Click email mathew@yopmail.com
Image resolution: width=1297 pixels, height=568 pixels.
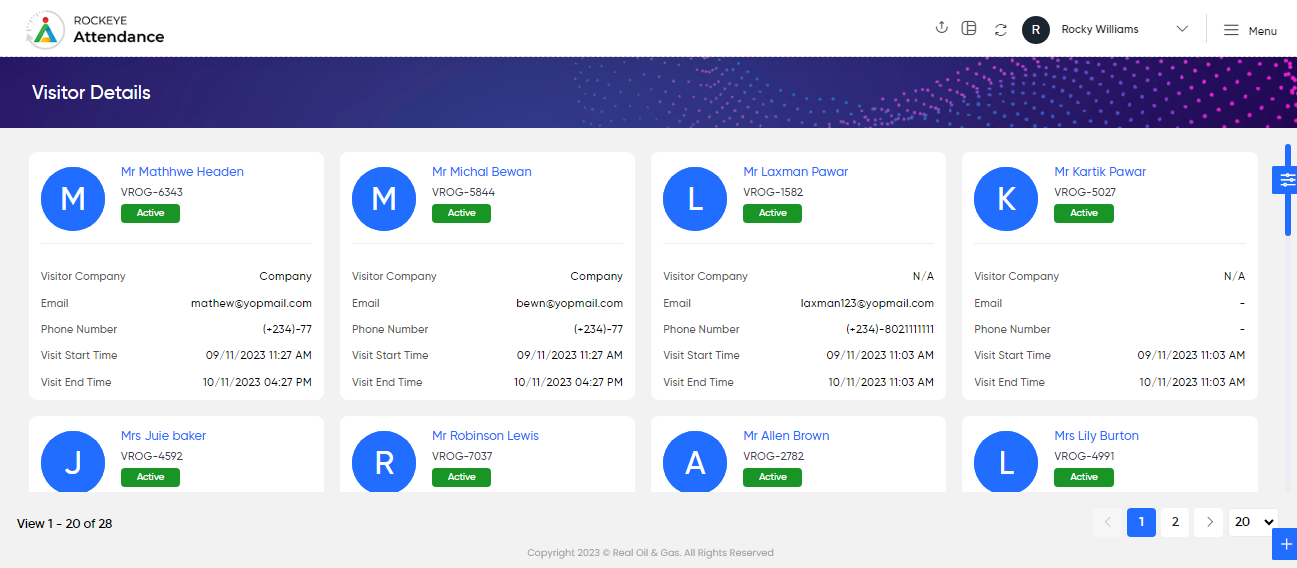point(251,303)
